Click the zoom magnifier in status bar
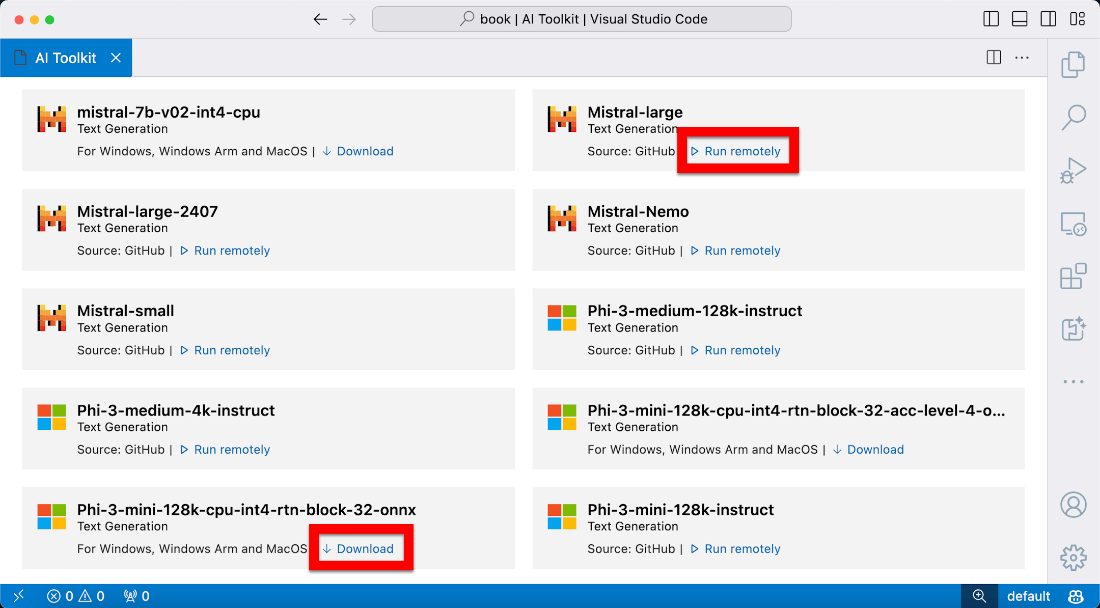 pyautogui.click(x=979, y=596)
